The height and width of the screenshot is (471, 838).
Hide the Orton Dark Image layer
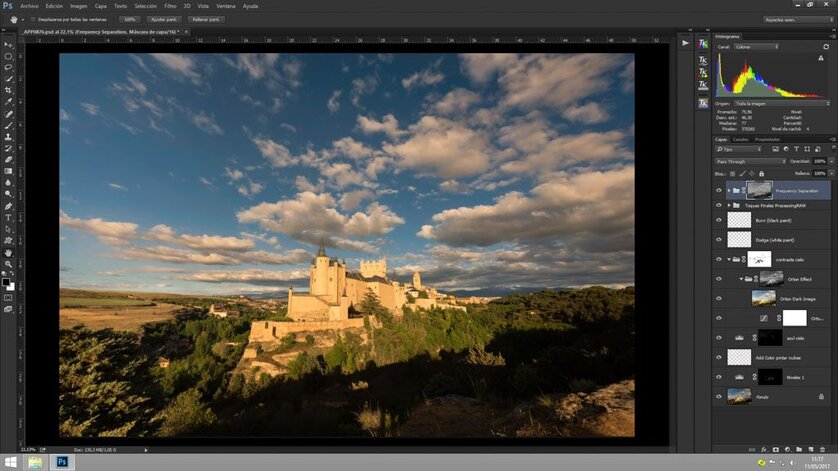pyautogui.click(x=718, y=298)
